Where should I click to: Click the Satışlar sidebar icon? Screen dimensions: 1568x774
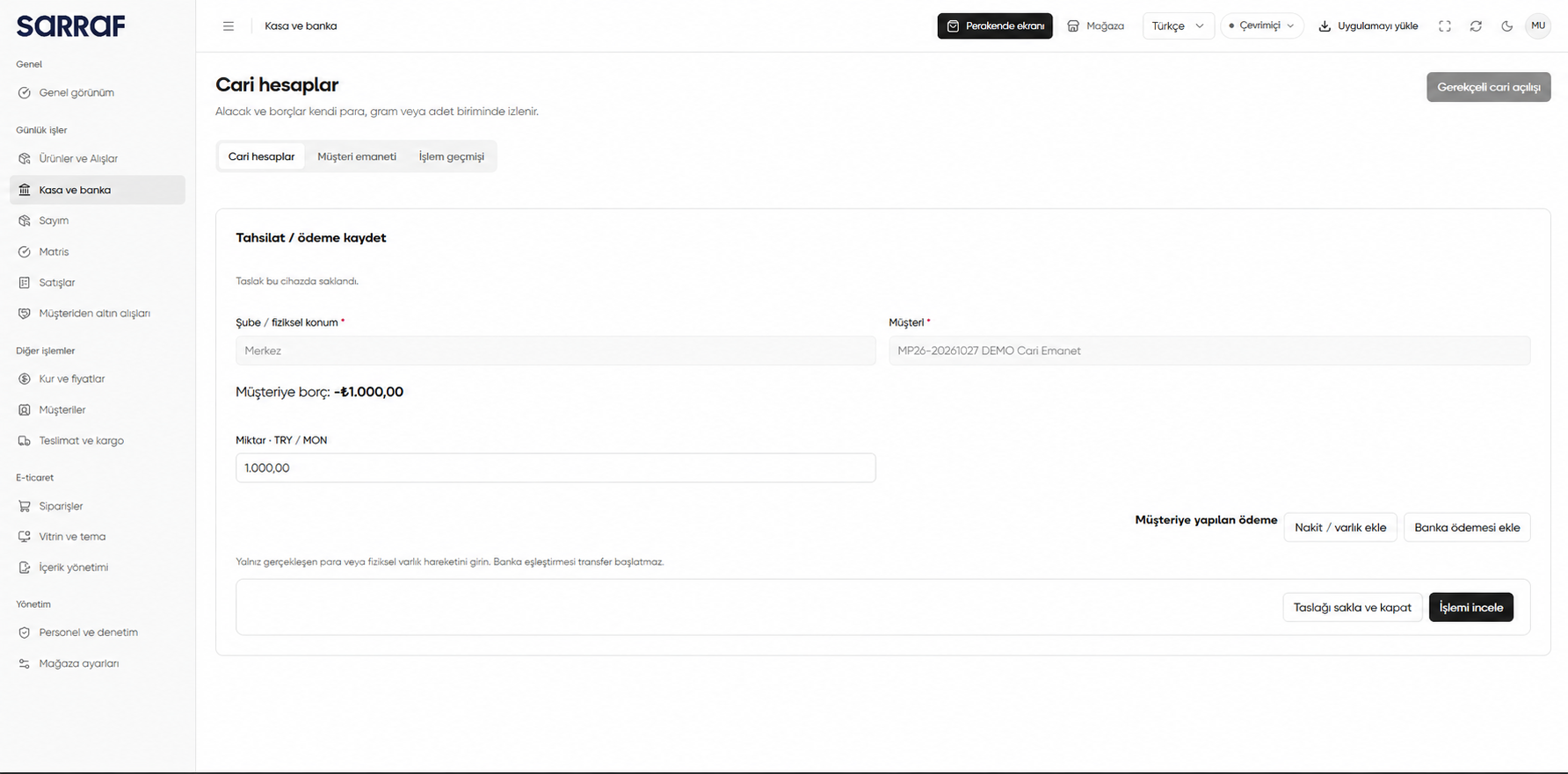(x=25, y=283)
